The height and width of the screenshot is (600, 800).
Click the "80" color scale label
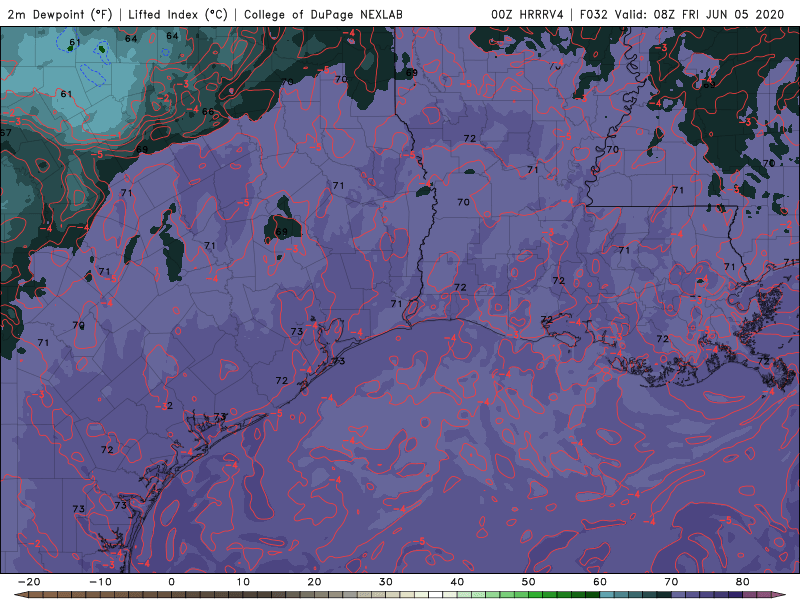pyautogui.click(x=743, y=582)
